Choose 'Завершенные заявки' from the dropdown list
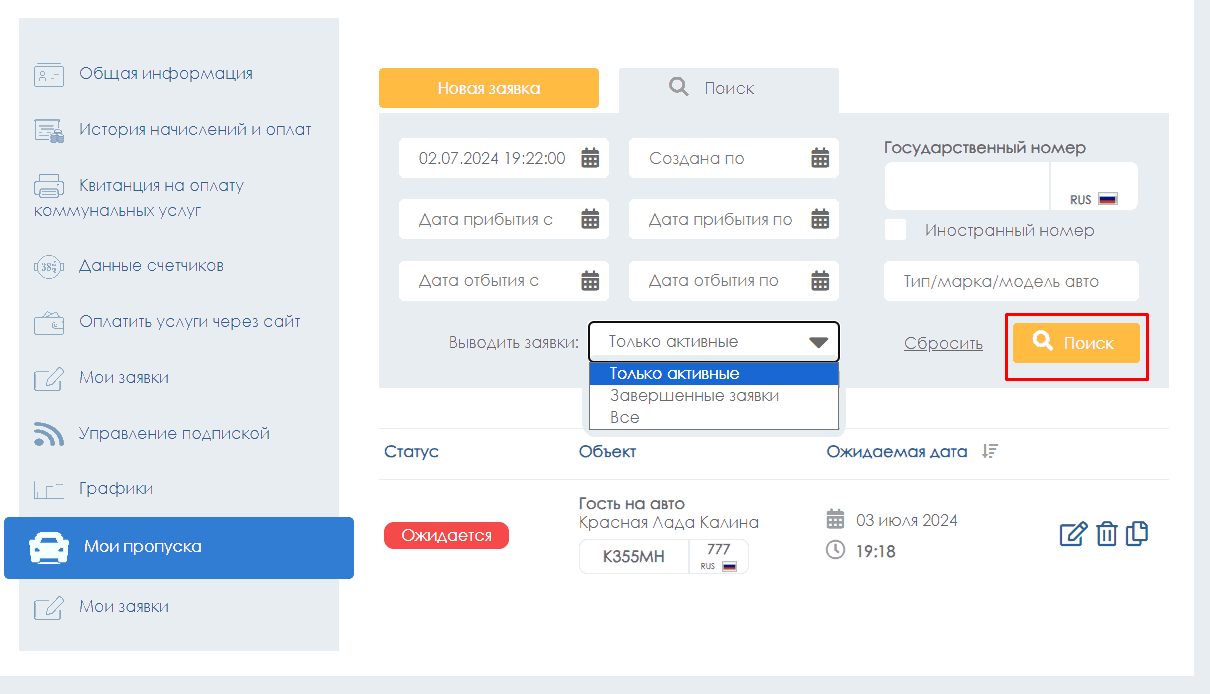The width and height of the screenshot is (1210, 694). [694, 395]
